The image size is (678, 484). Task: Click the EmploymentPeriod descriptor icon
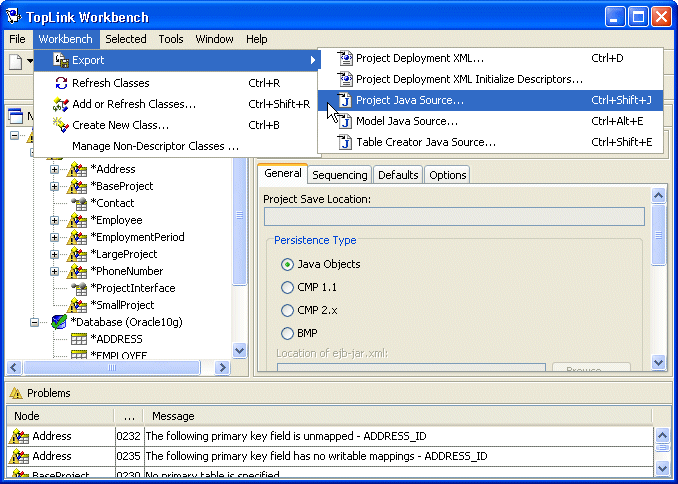pyautogui.click(x=77, y=237)
